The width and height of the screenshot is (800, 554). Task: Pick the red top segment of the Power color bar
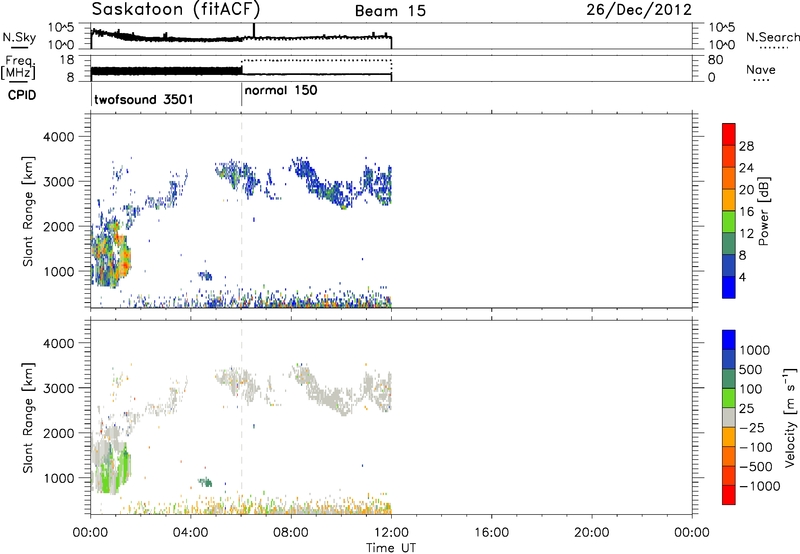tap(729, 134)
